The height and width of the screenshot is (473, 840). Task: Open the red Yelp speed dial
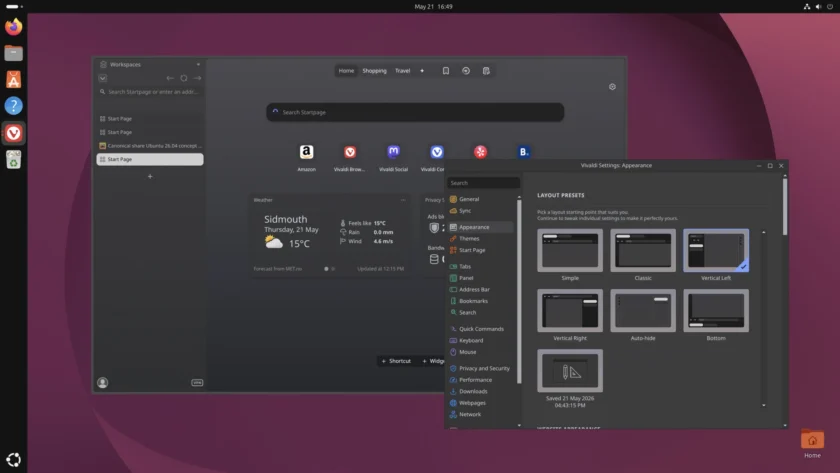click(481, 152)
